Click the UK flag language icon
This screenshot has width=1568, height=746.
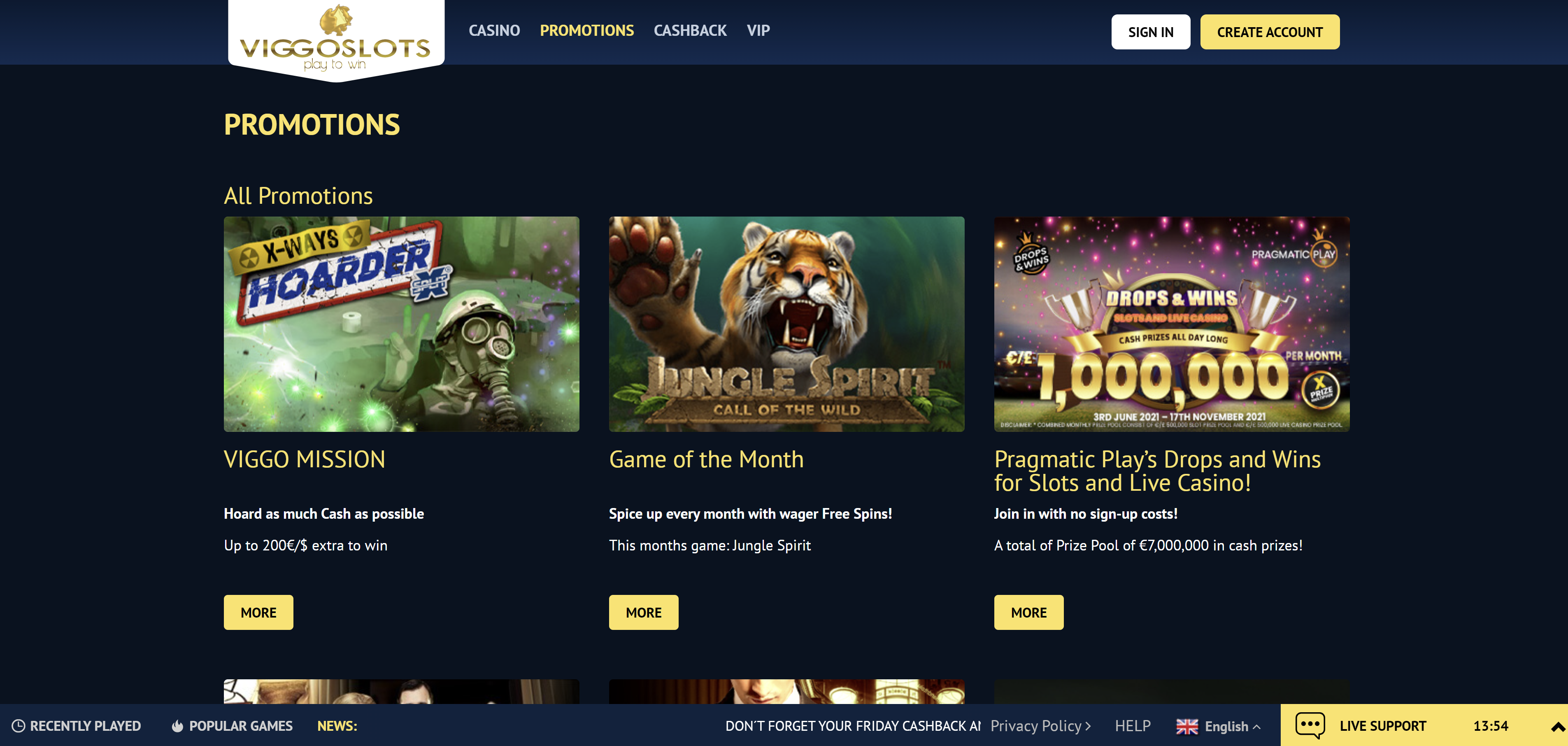click(1186, 727)
